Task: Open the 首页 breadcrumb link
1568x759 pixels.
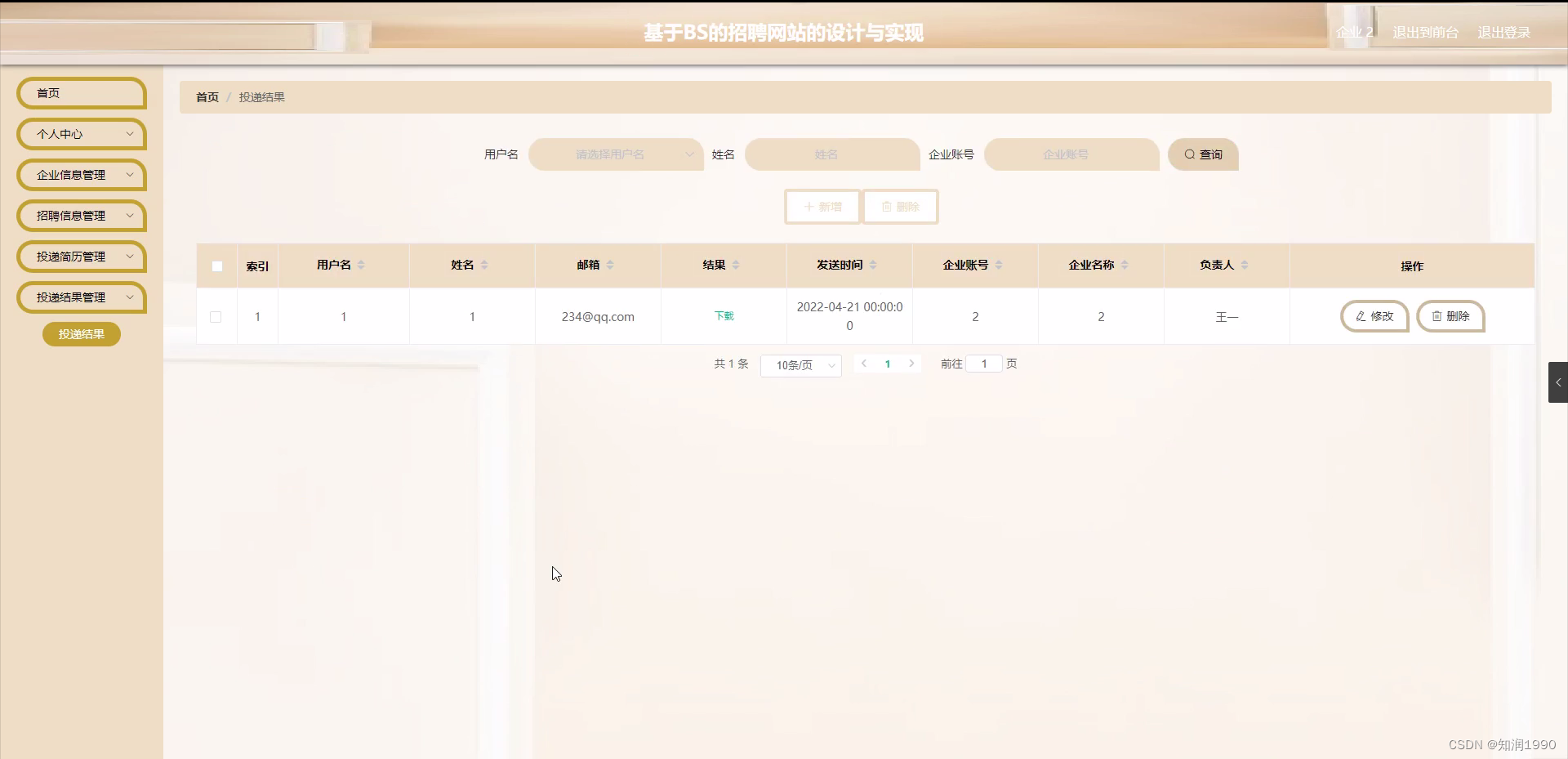Action: (207, 96)
